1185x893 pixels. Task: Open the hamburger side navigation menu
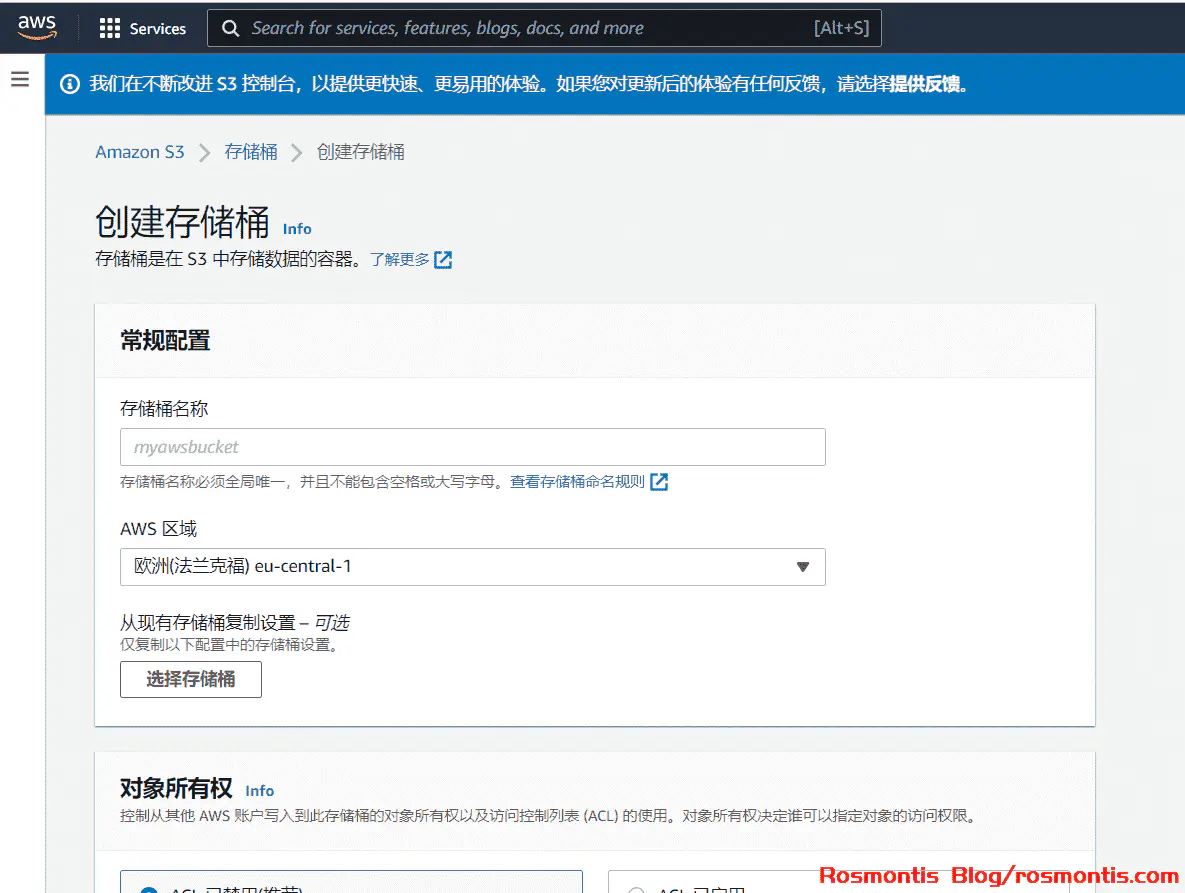20,79
